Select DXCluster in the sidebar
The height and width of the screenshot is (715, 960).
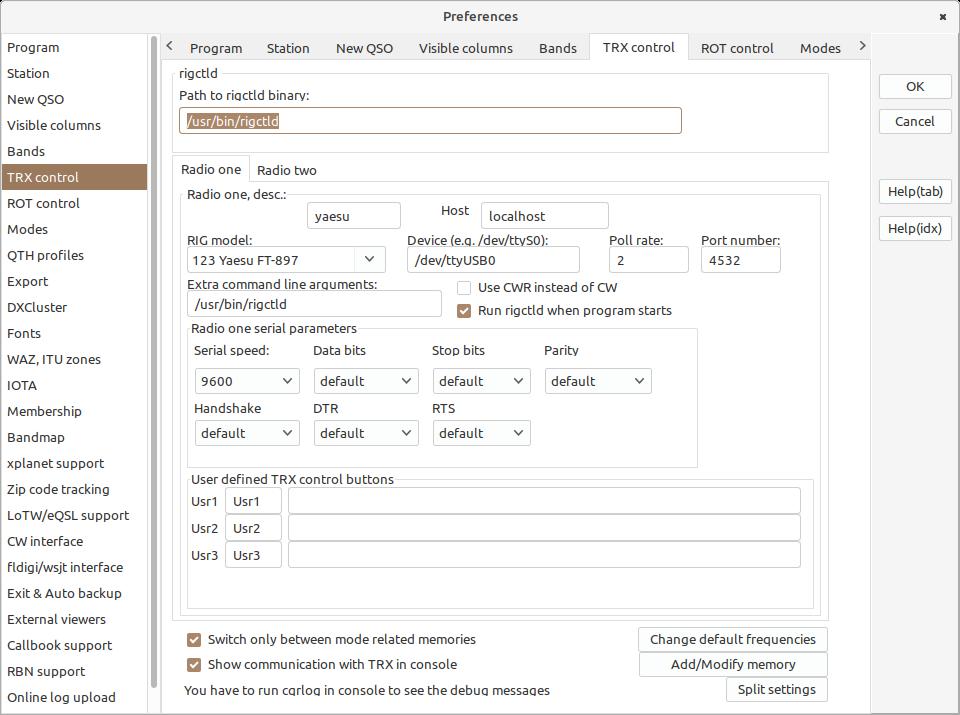tap(74, 307)
